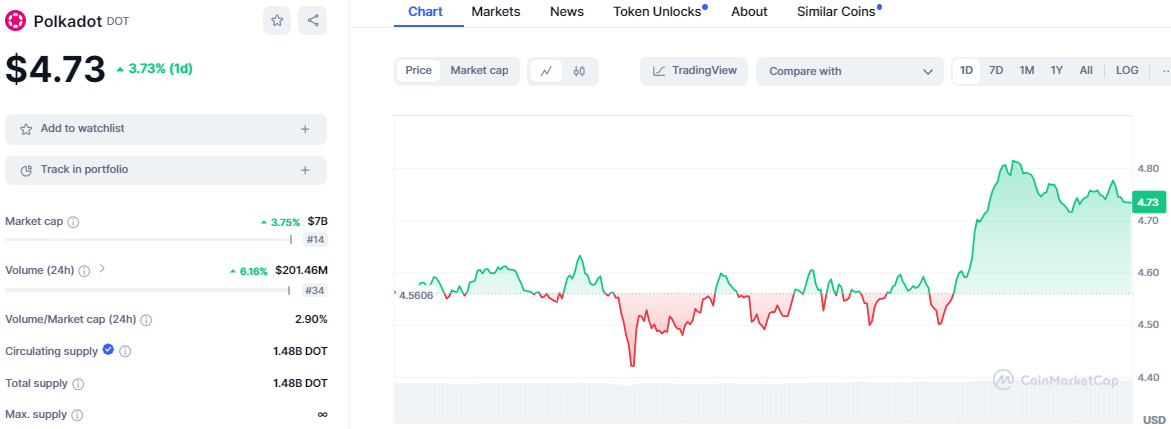Toggle LOG scale on chart

coord(1127,71)
